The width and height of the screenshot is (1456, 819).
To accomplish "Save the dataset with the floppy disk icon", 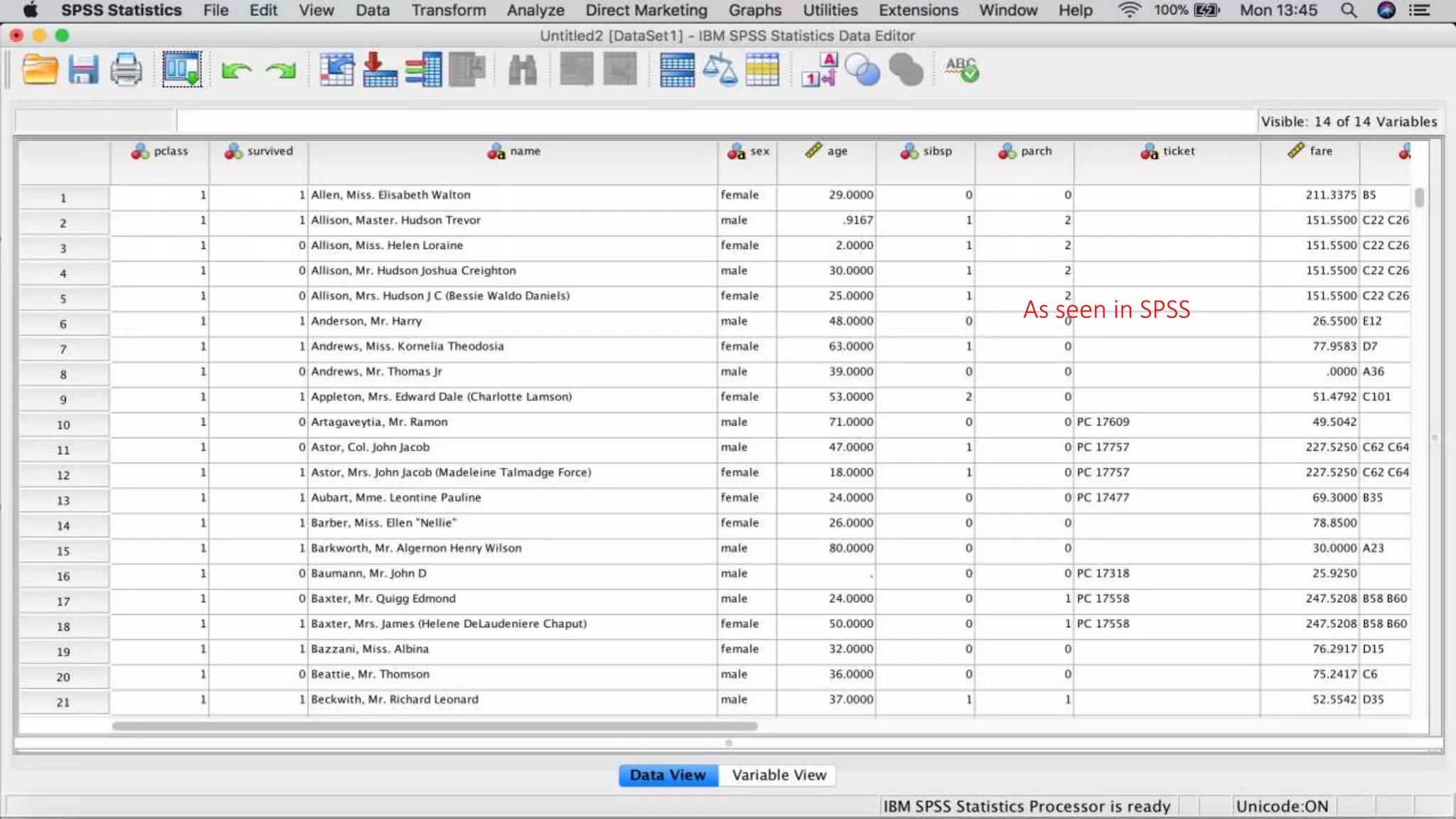I will point(83,70).
